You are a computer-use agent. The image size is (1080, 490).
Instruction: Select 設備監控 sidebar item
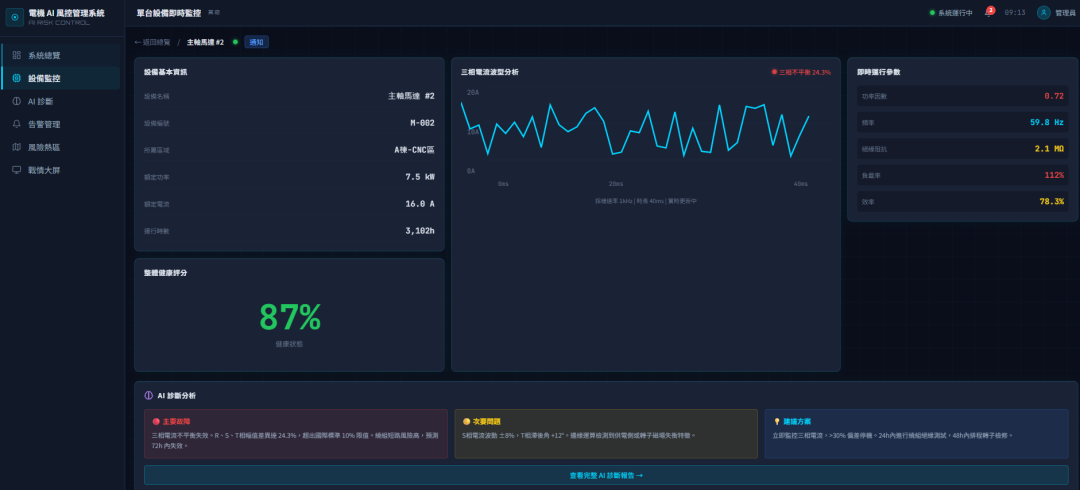click(61, 79)
